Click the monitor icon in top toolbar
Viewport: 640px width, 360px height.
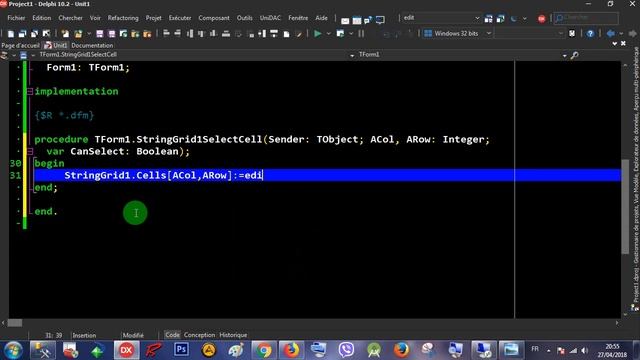pyautogui.click(x=380, y=20)
